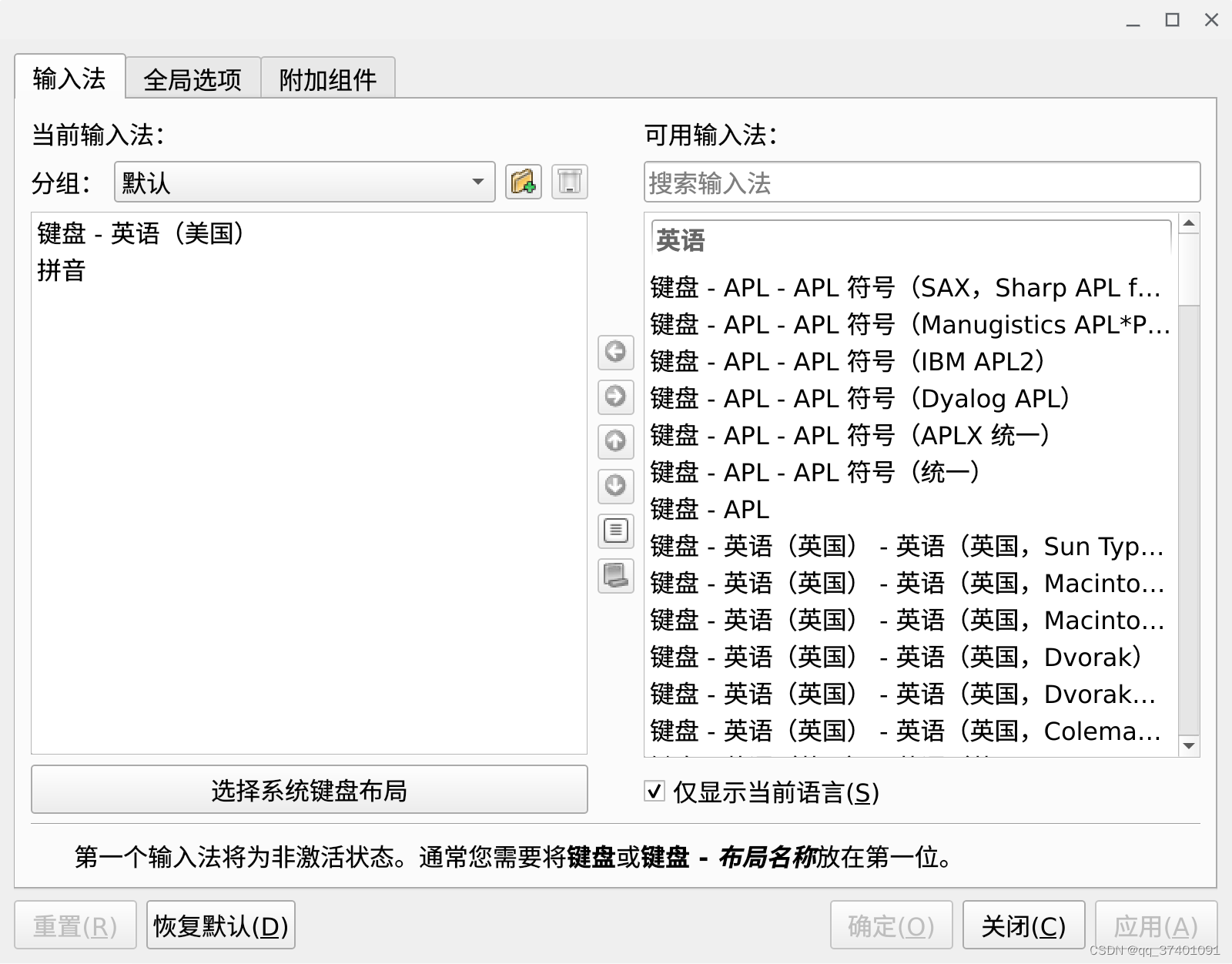1232x964 pixels.
Task: Click right arrow to remove input method
Action: [x=614, y=398]
